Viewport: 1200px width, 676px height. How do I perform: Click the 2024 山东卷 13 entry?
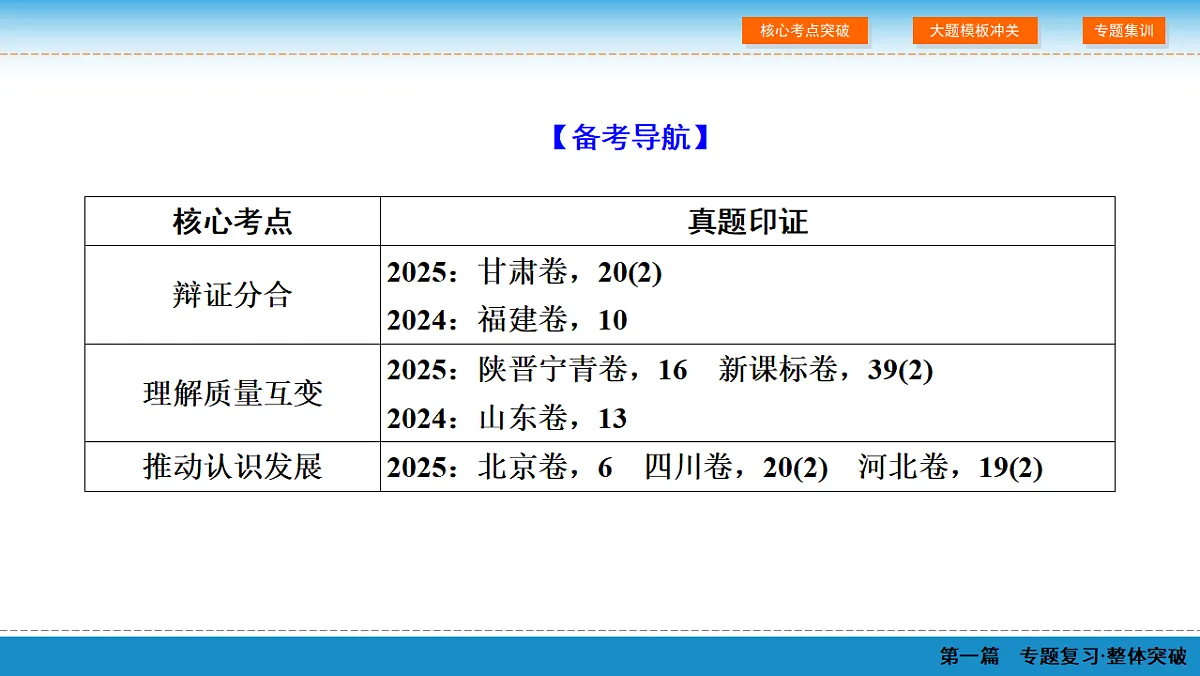click(x=507, y=418)
